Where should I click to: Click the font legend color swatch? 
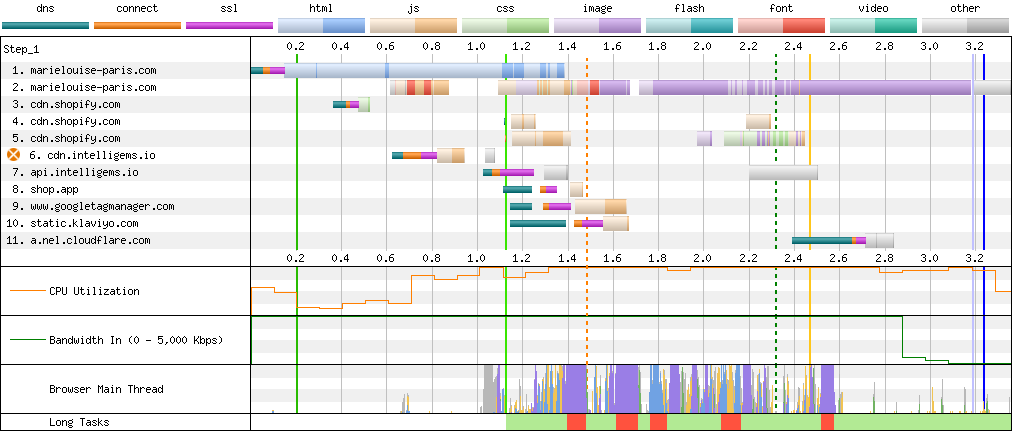tap(781, 25)
